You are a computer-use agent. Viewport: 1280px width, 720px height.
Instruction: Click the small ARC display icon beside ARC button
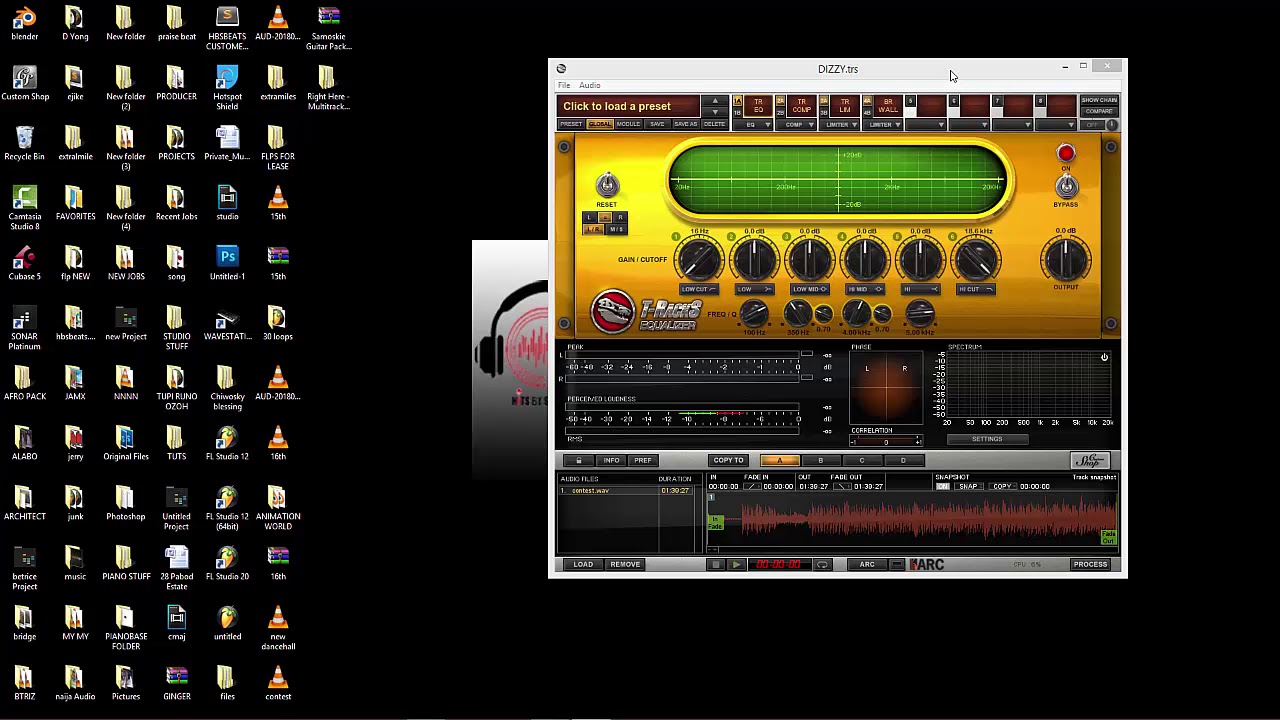click(896, 565)
